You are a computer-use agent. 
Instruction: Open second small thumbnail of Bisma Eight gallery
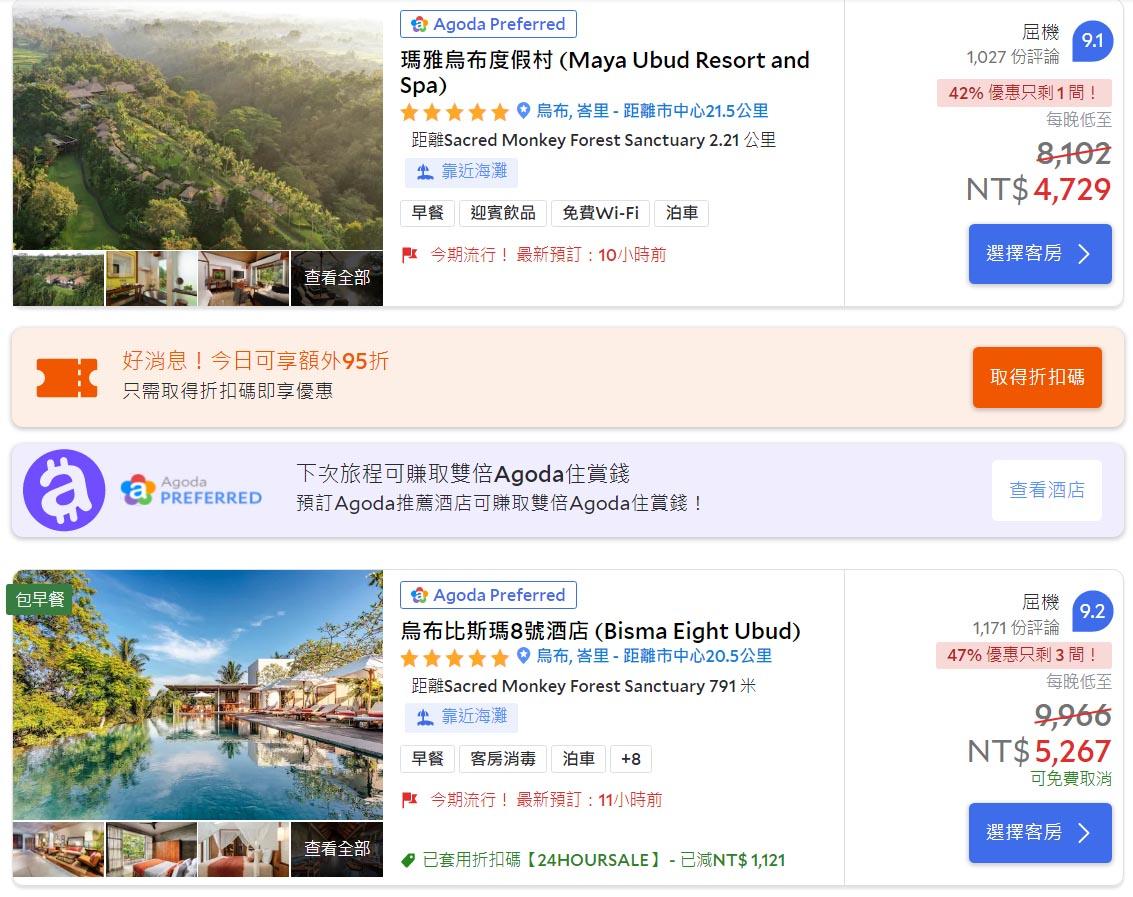(151, 849)
